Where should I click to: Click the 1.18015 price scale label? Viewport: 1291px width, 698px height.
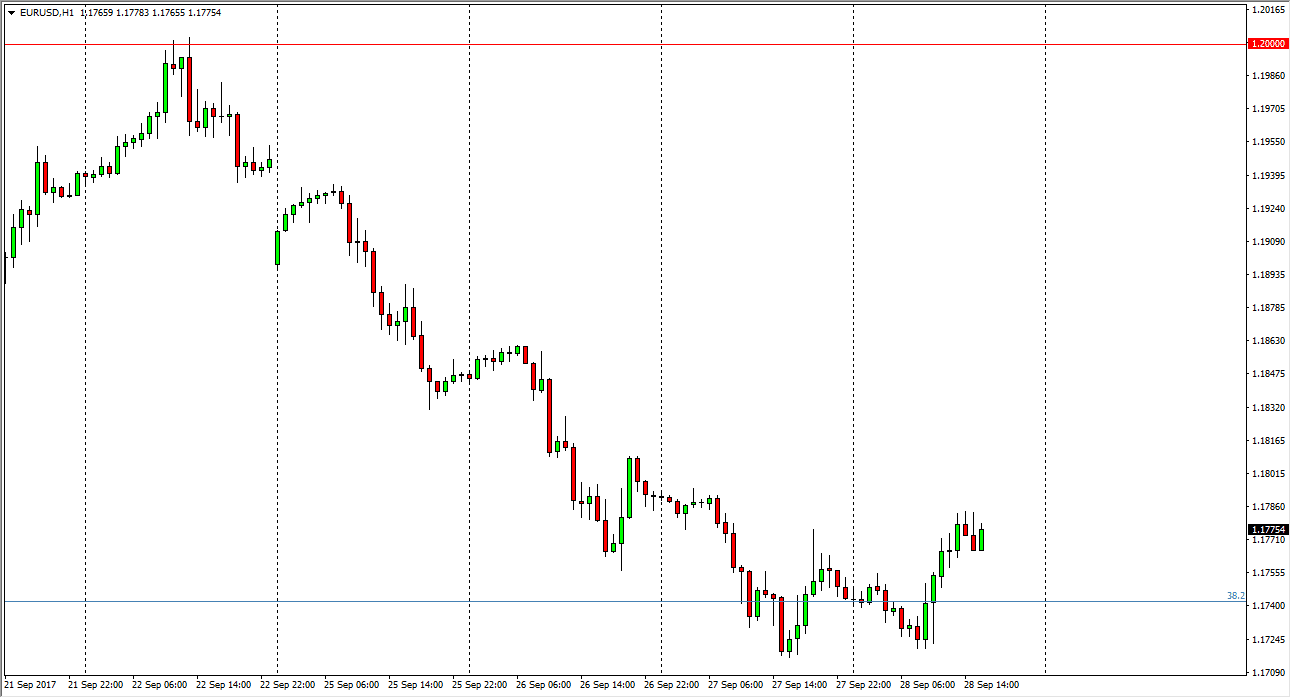[1267, 474]
